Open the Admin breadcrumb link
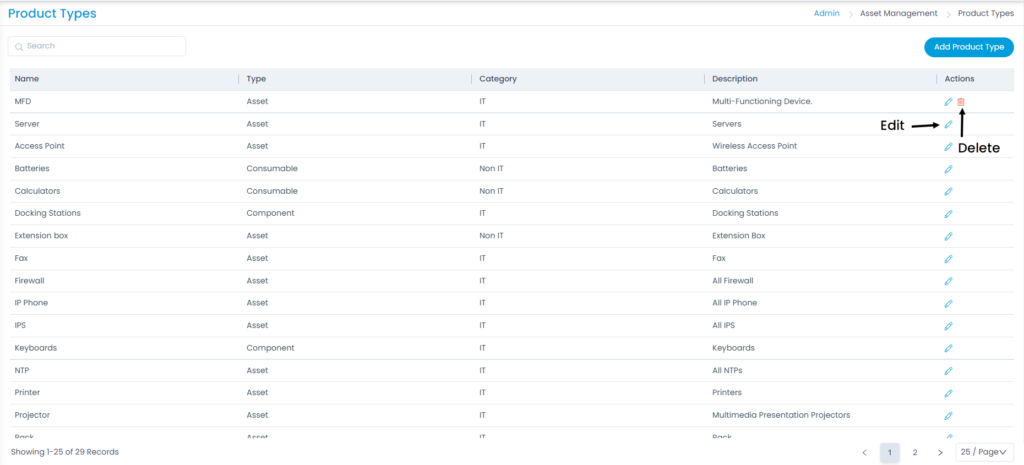The width and height of the screenshot is (1024, 465). [x=826, y=13]
